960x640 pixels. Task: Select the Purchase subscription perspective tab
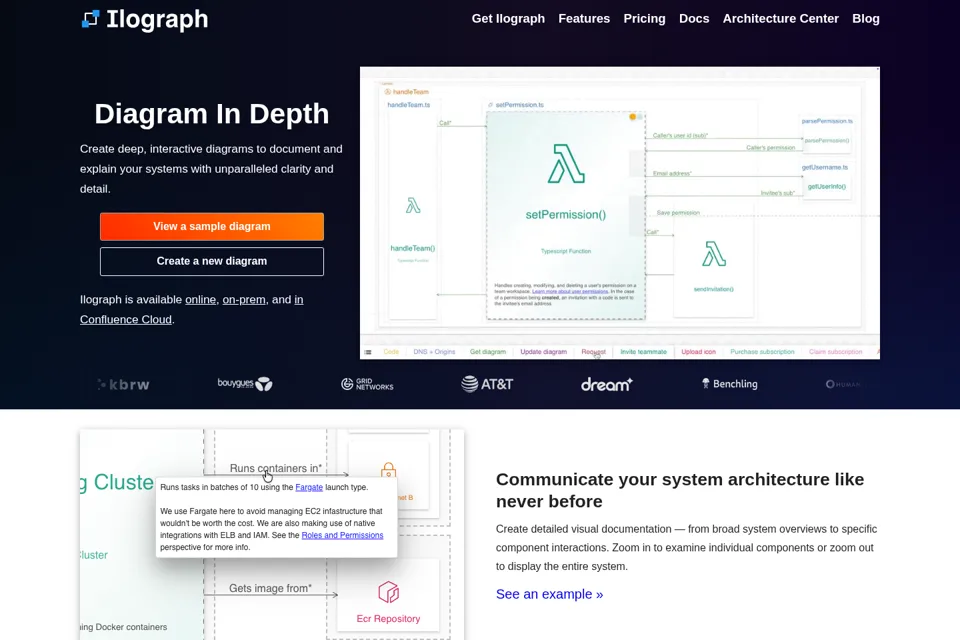point(762,352)
